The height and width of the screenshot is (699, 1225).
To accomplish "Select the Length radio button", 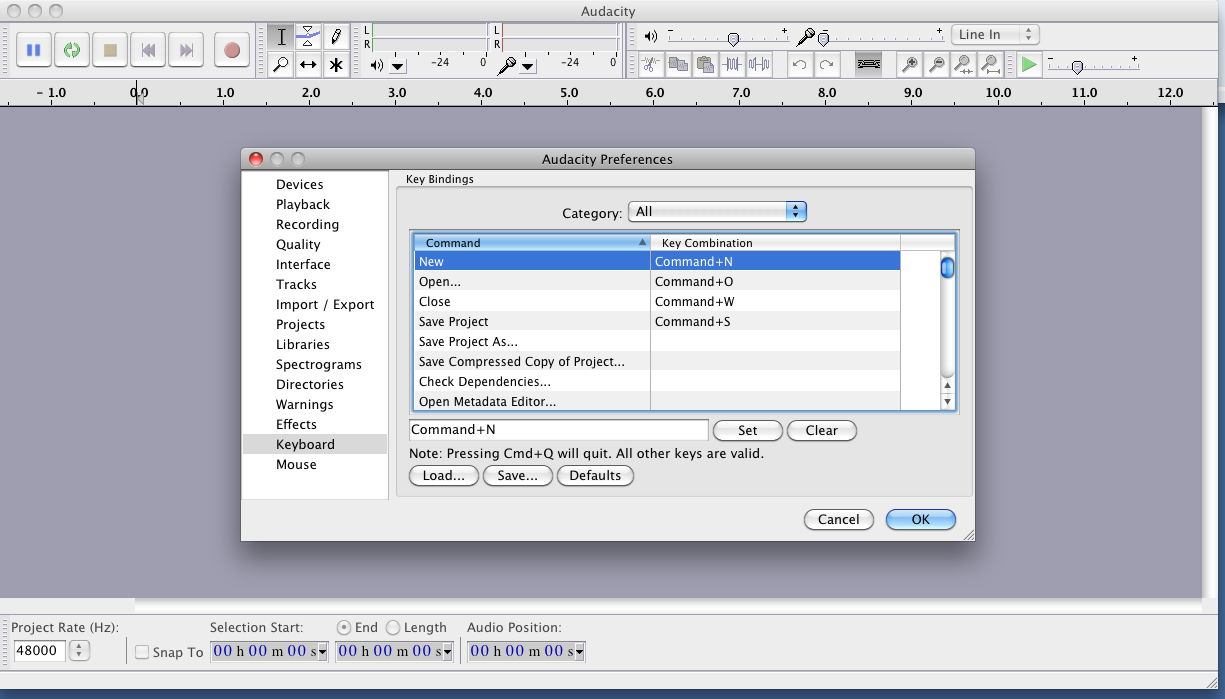I will [393, 627].
